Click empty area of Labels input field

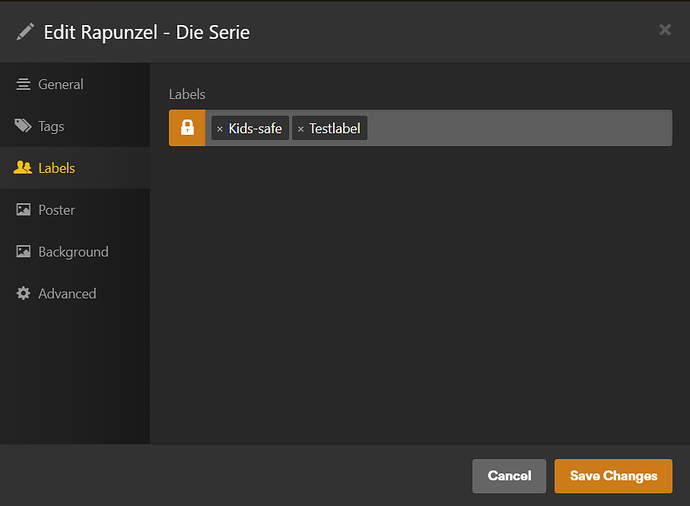(519, 128)
